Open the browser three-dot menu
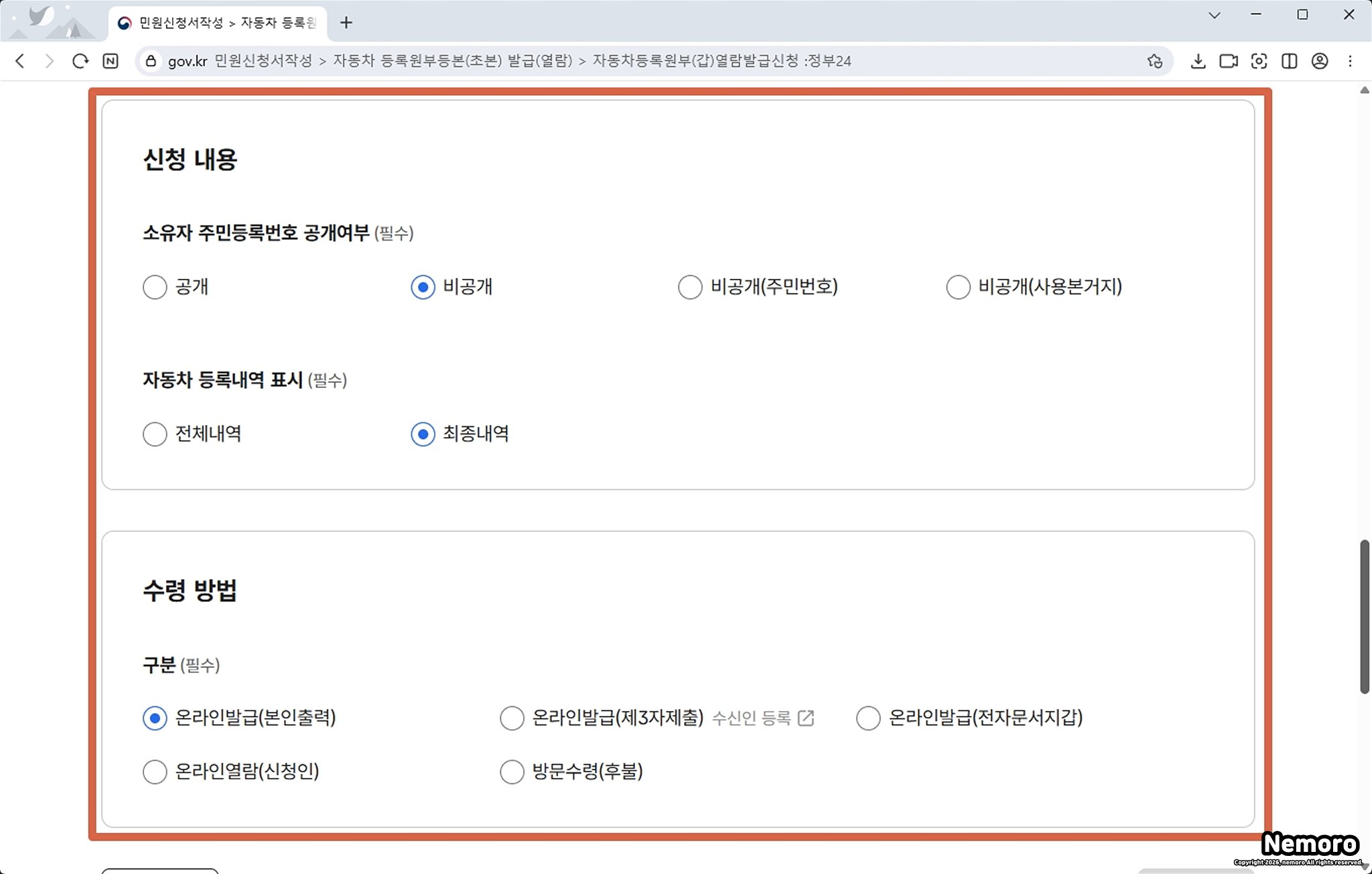 click(x=1350, y=61)
